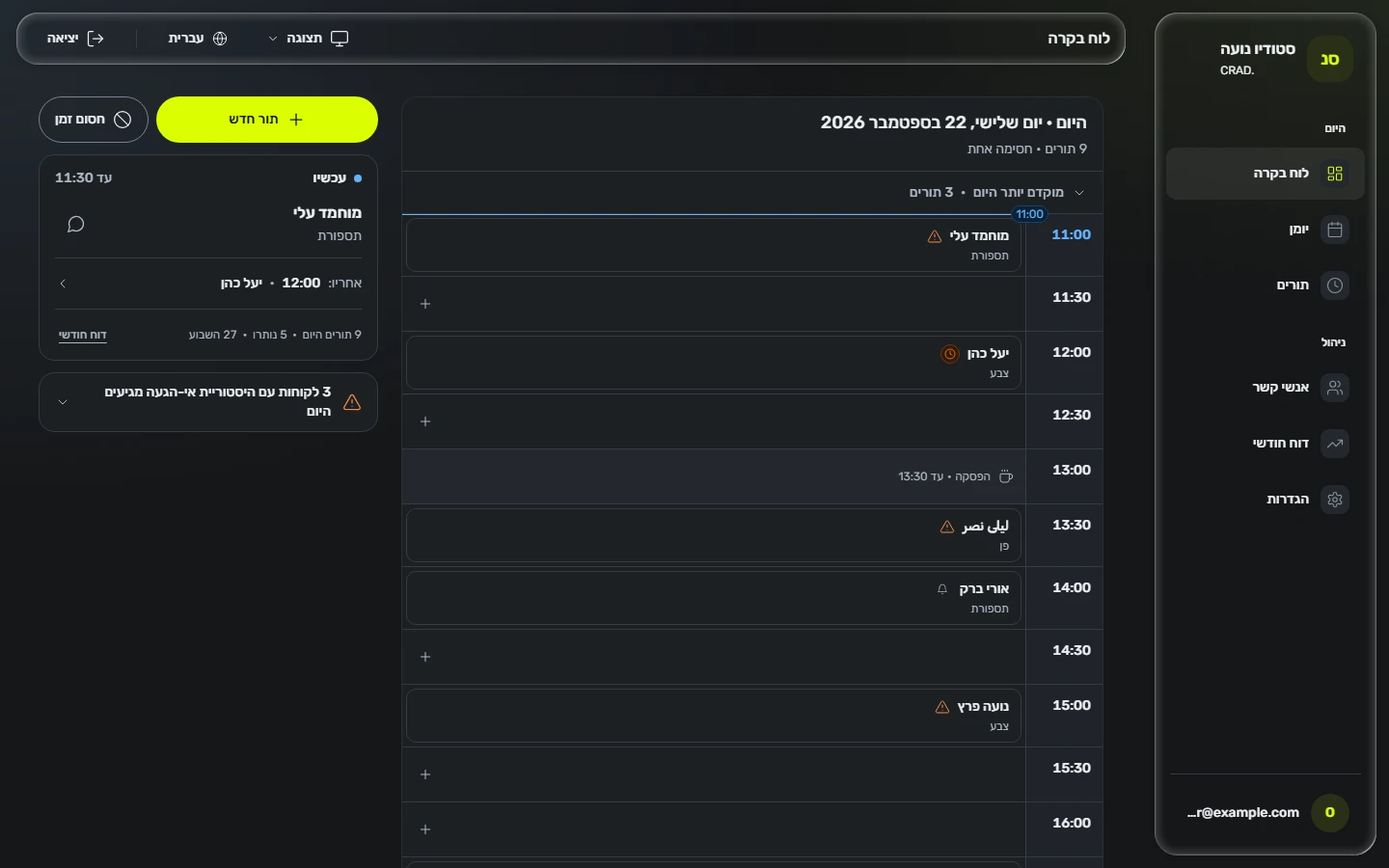The image size is (1389, 868).
Task: Open the תורים clock icon in sidebar
Action: (1335, 285)
